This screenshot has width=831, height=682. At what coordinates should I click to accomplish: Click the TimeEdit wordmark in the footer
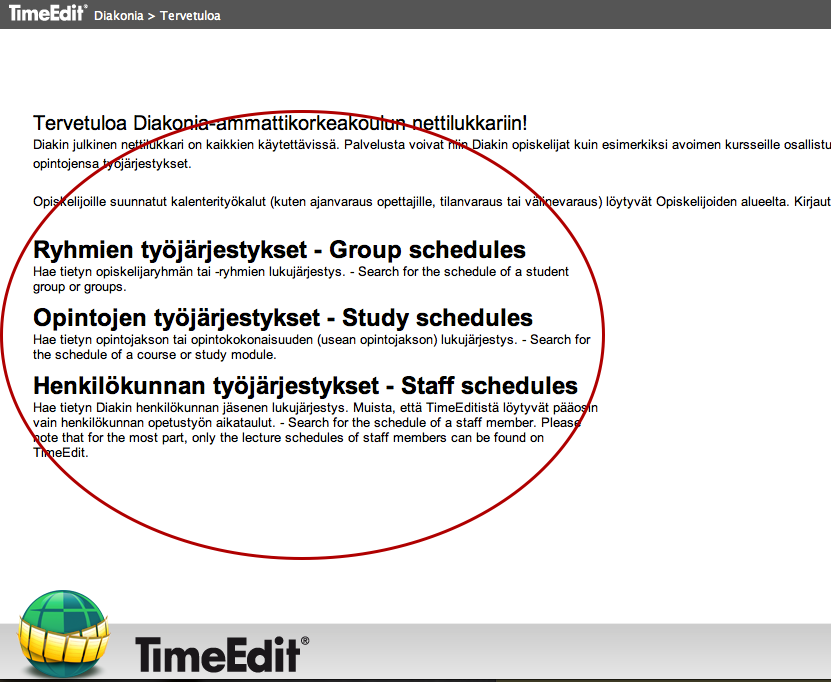click(x=222, y=654)
